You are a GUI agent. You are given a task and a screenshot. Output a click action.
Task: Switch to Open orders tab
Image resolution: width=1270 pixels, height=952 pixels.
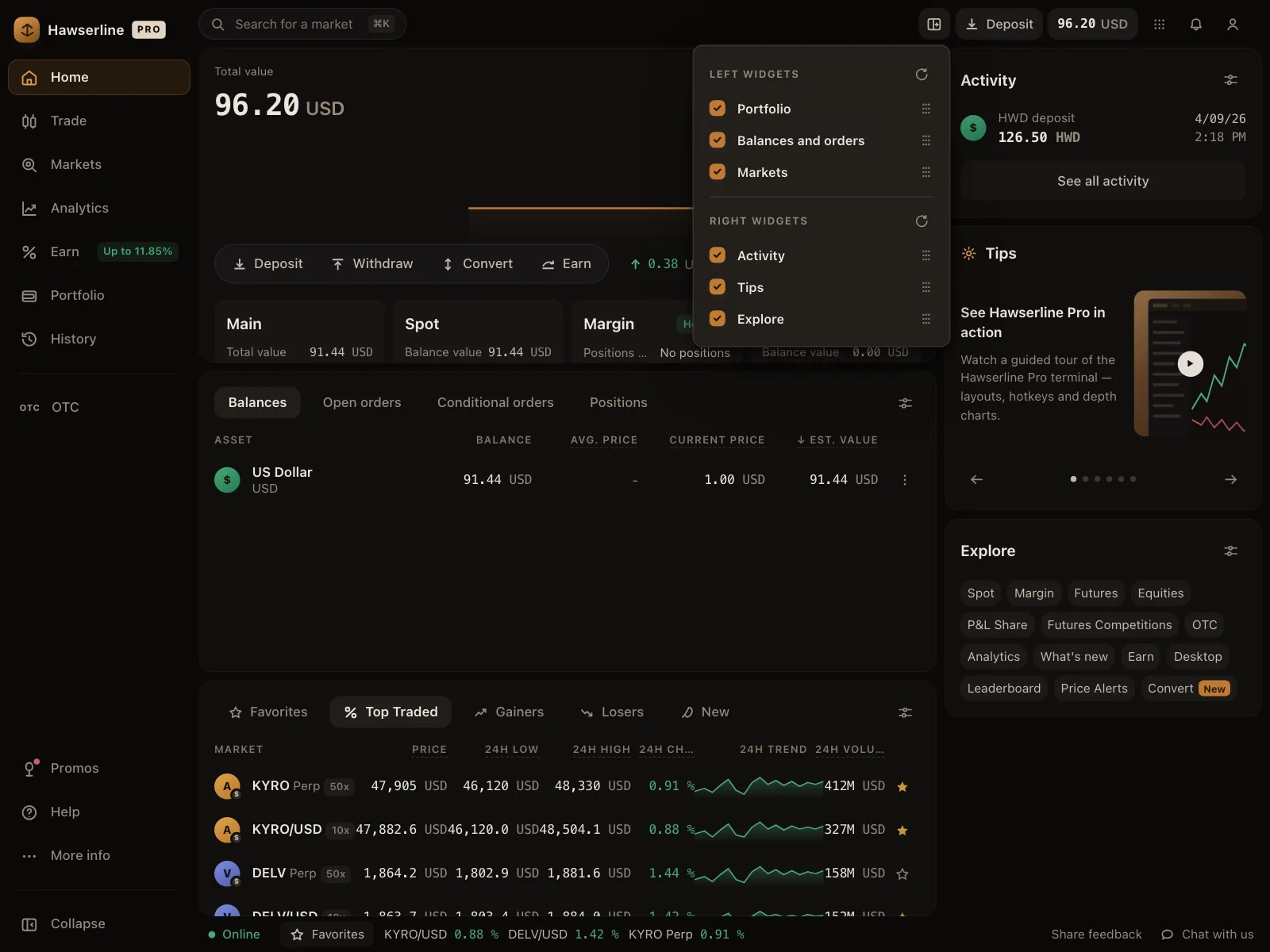[x=362, y=403]
